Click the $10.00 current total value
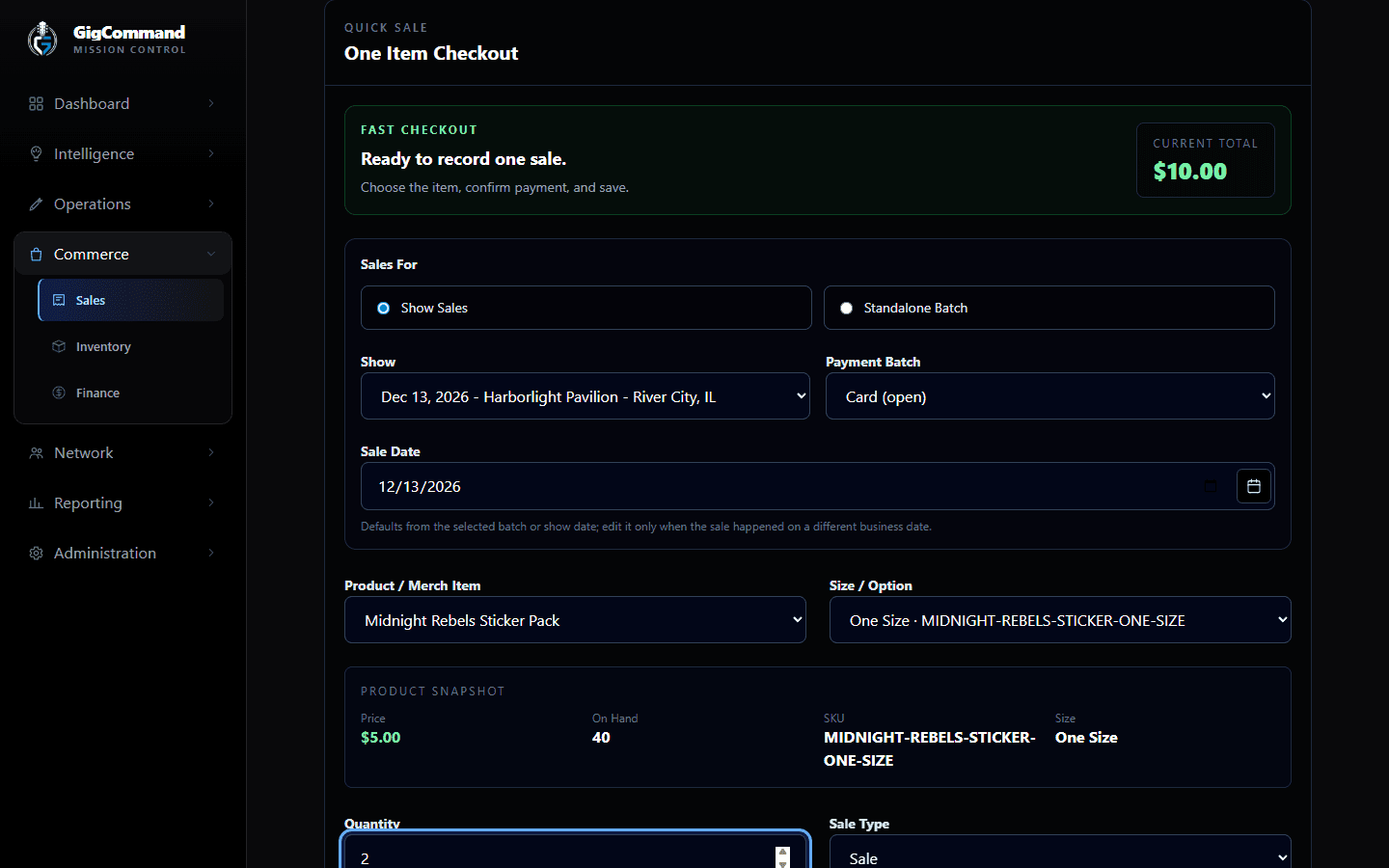The image size is (1389, 868). click(x=1190, y=172)
